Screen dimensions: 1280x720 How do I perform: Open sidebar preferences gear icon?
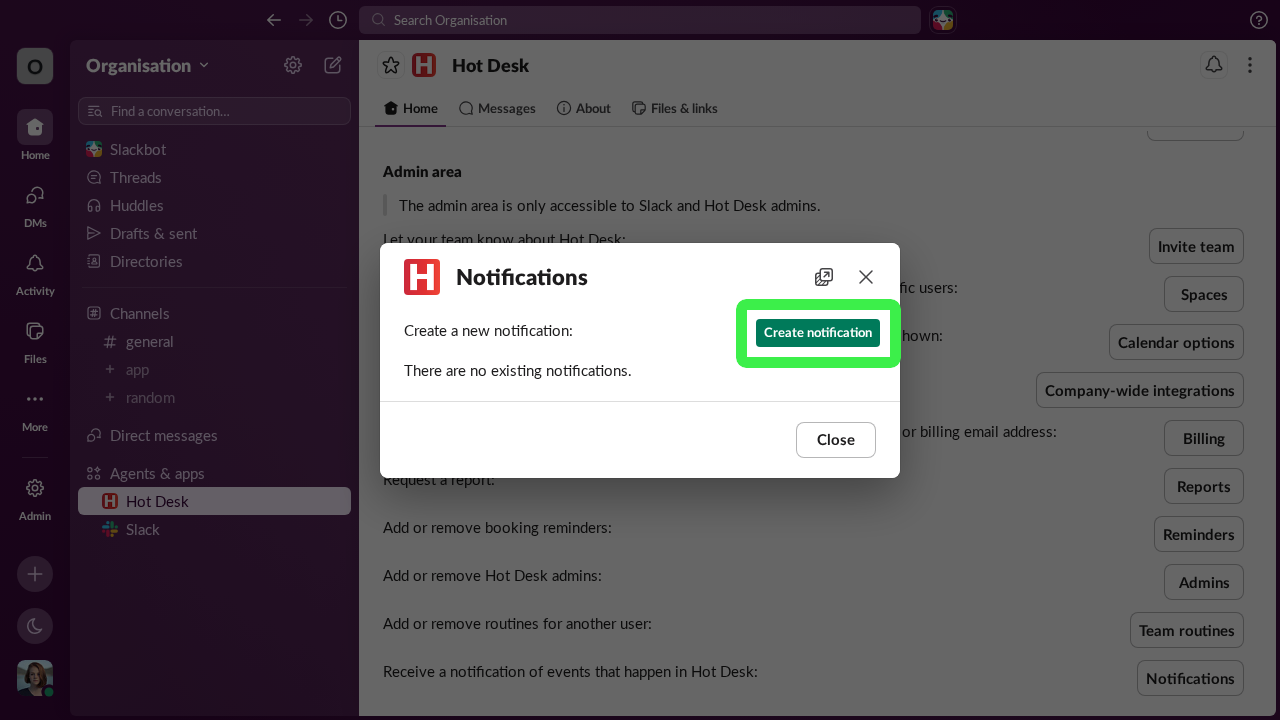click(293, 65)
